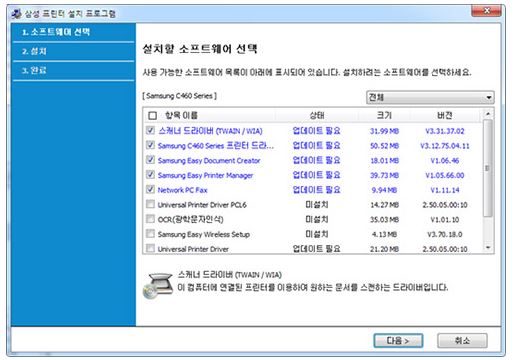Click the list scrollbar up arrow
Screen dimensions: 515x360
click(488, 114)
